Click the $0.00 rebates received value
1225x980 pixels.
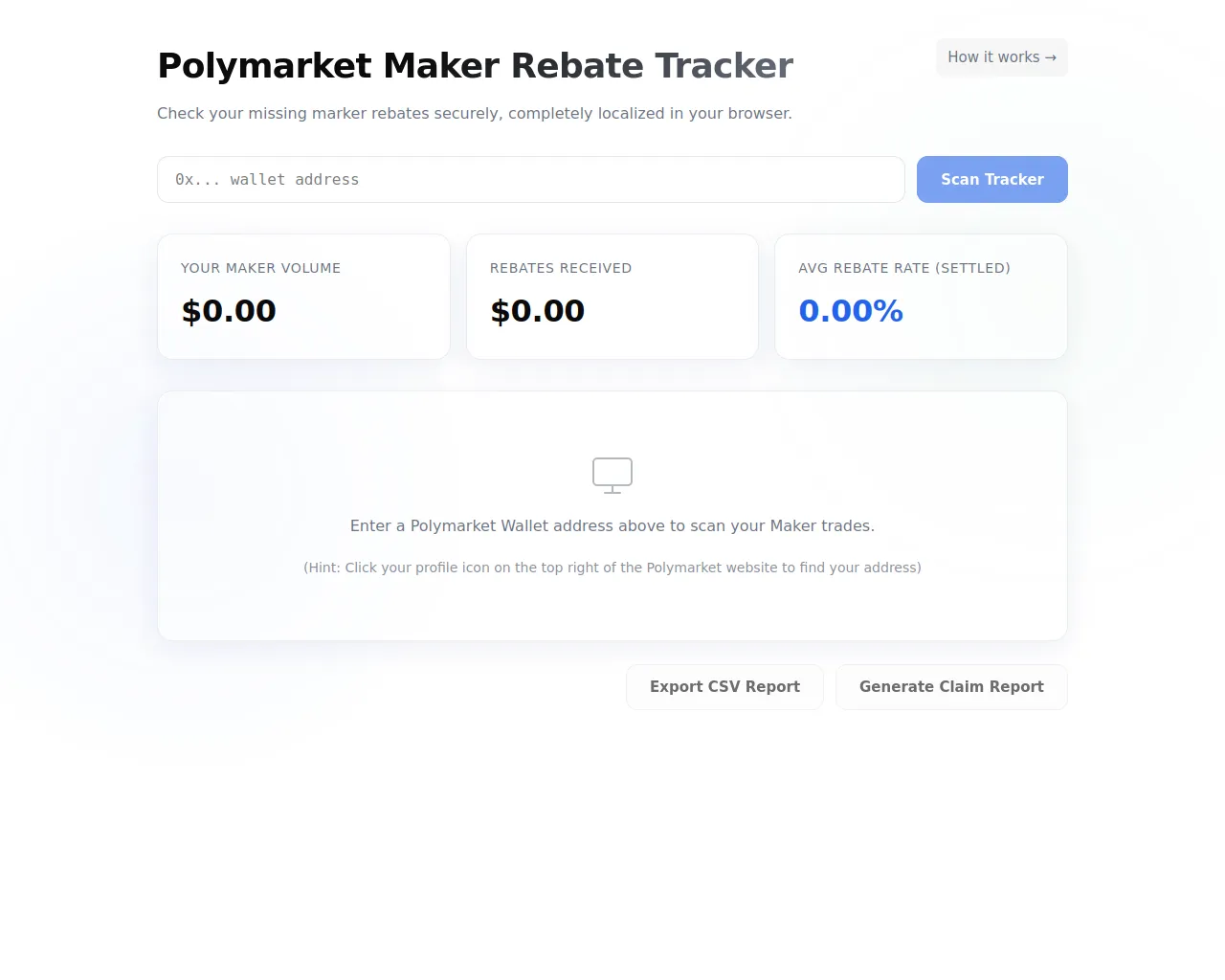tap(537, 311)
